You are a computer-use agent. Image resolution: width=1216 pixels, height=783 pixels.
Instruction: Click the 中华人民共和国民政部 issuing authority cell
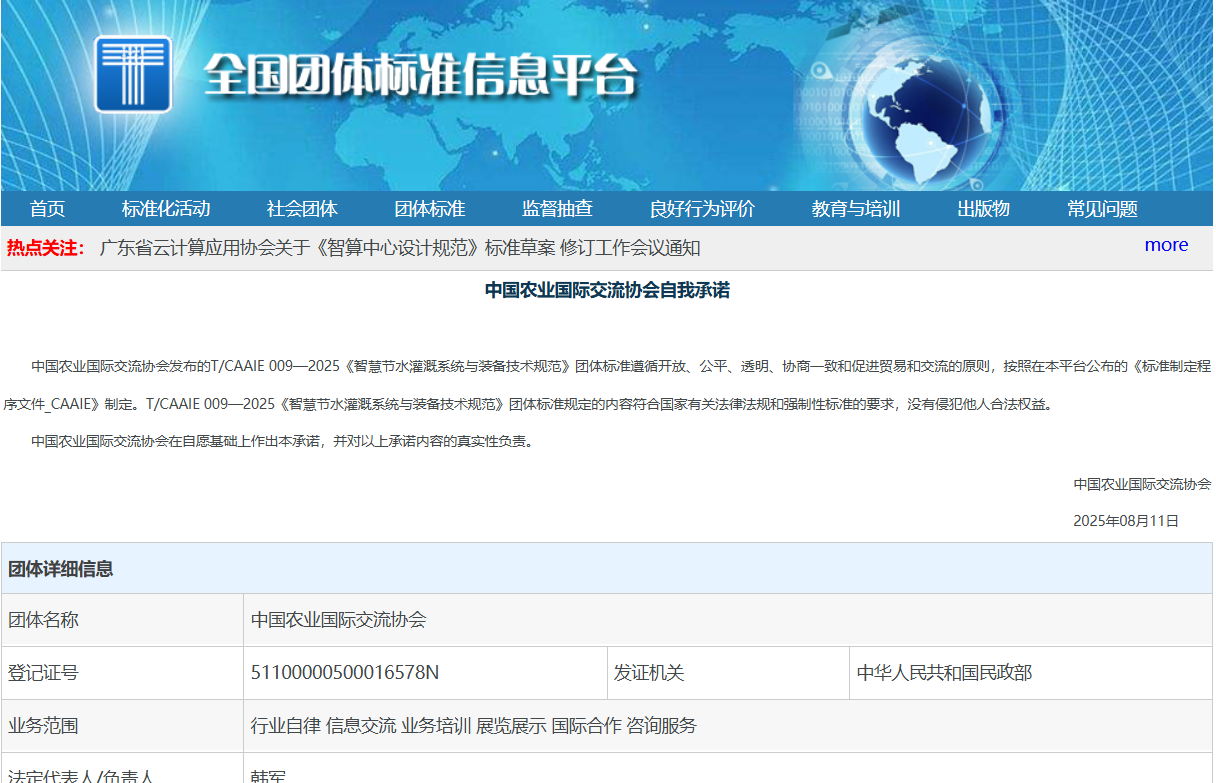click(944, 673)
